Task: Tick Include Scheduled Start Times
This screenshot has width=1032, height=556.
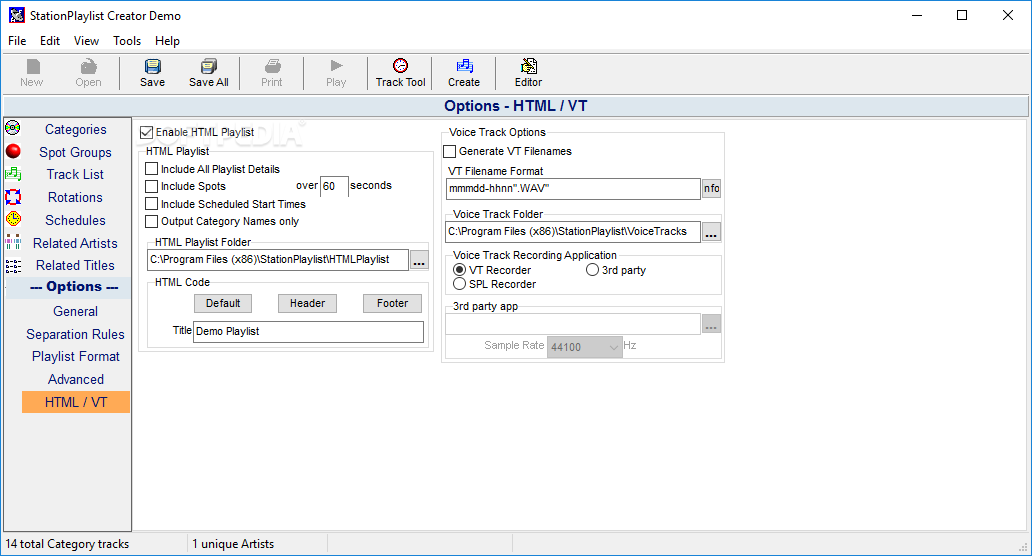Action: click(151, 204)
